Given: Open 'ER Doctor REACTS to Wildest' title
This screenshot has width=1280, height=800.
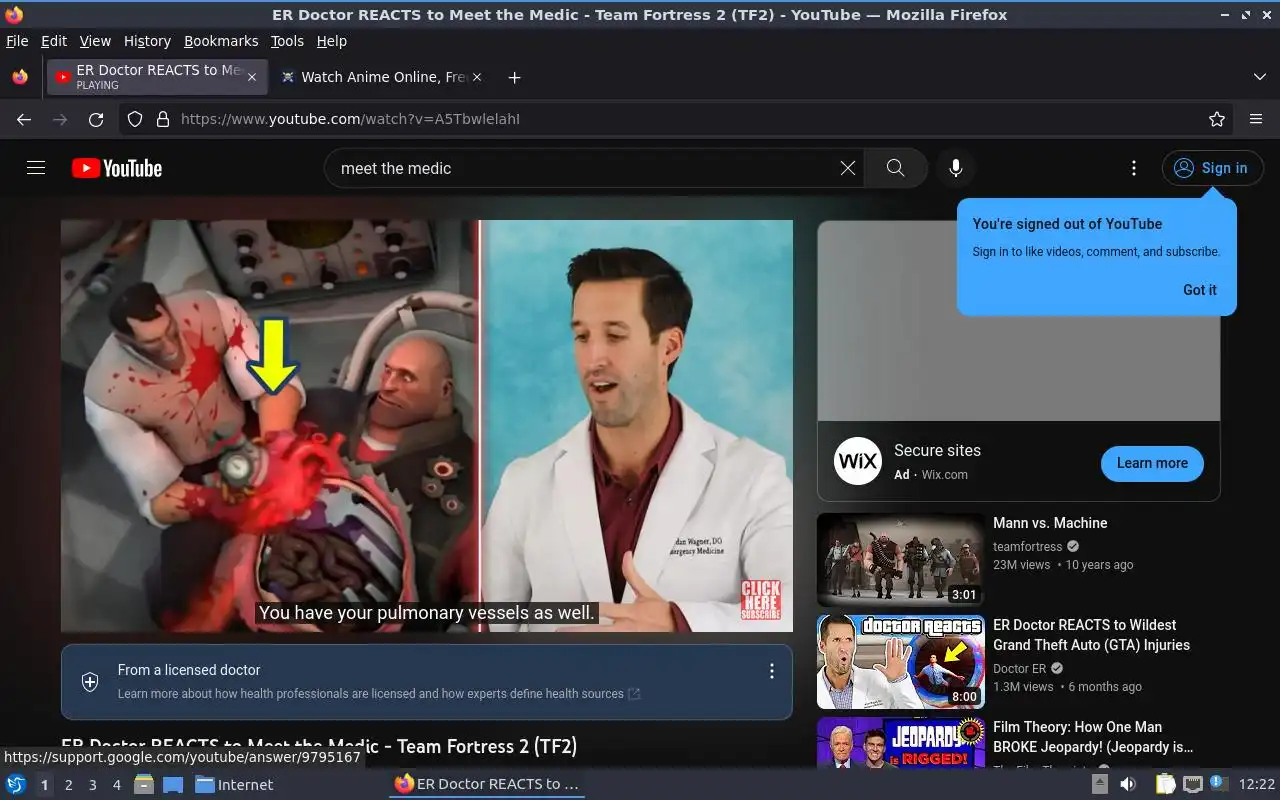Looking at the screenshot, I should [x=1091, y=635].
